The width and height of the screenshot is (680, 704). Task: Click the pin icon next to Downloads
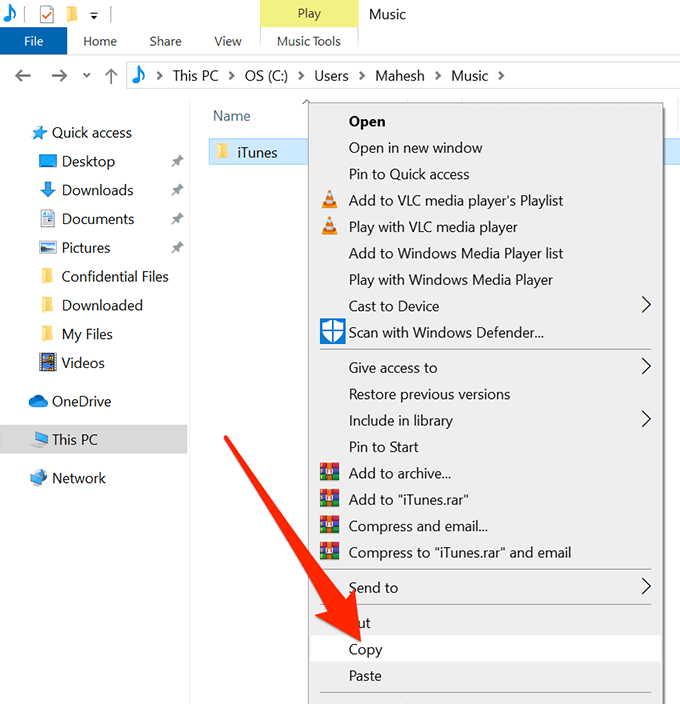[177, 190]
